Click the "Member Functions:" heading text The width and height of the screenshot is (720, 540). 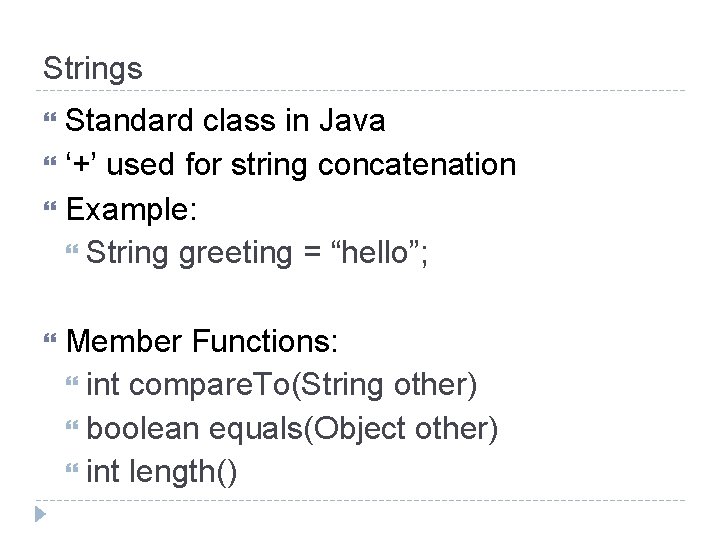(x=203, y=343)
